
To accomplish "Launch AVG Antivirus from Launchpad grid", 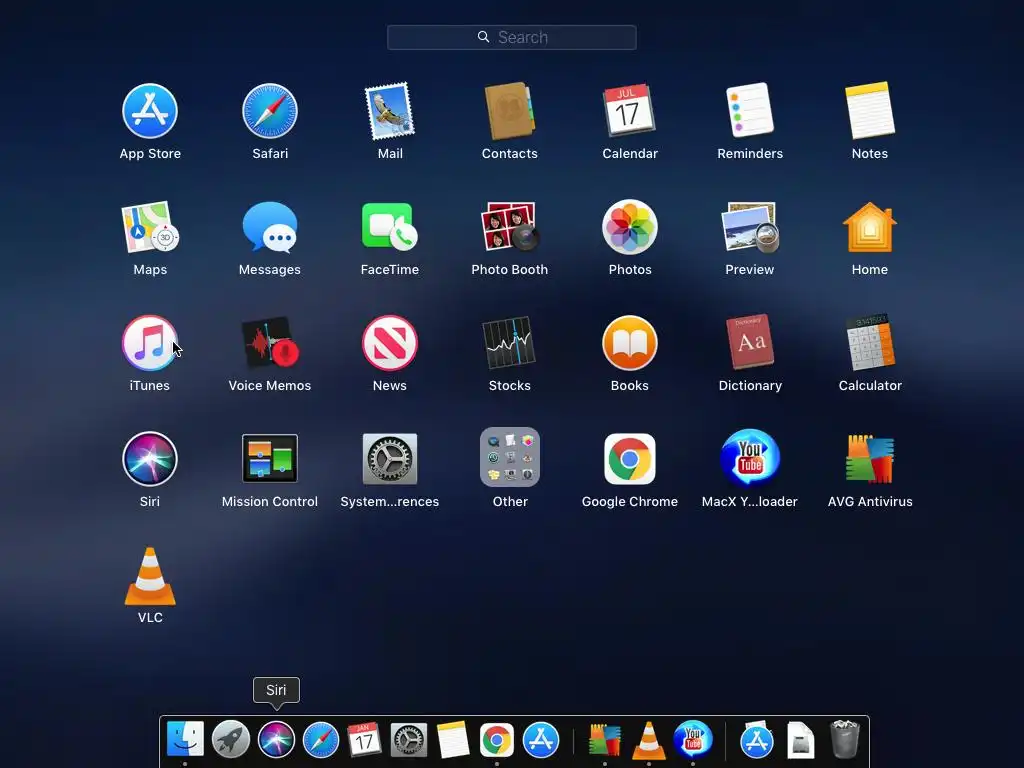I will (869, 459).
